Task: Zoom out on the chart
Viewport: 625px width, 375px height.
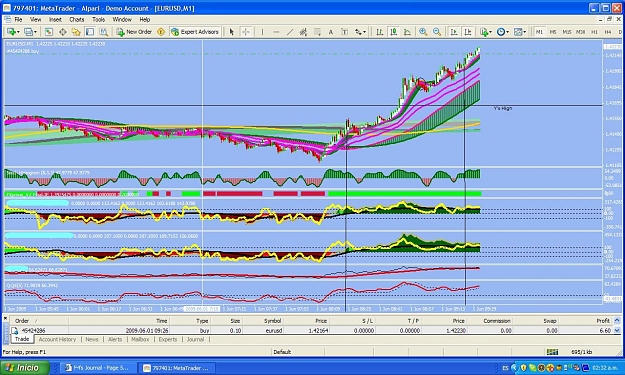Action: click(437, 32)
